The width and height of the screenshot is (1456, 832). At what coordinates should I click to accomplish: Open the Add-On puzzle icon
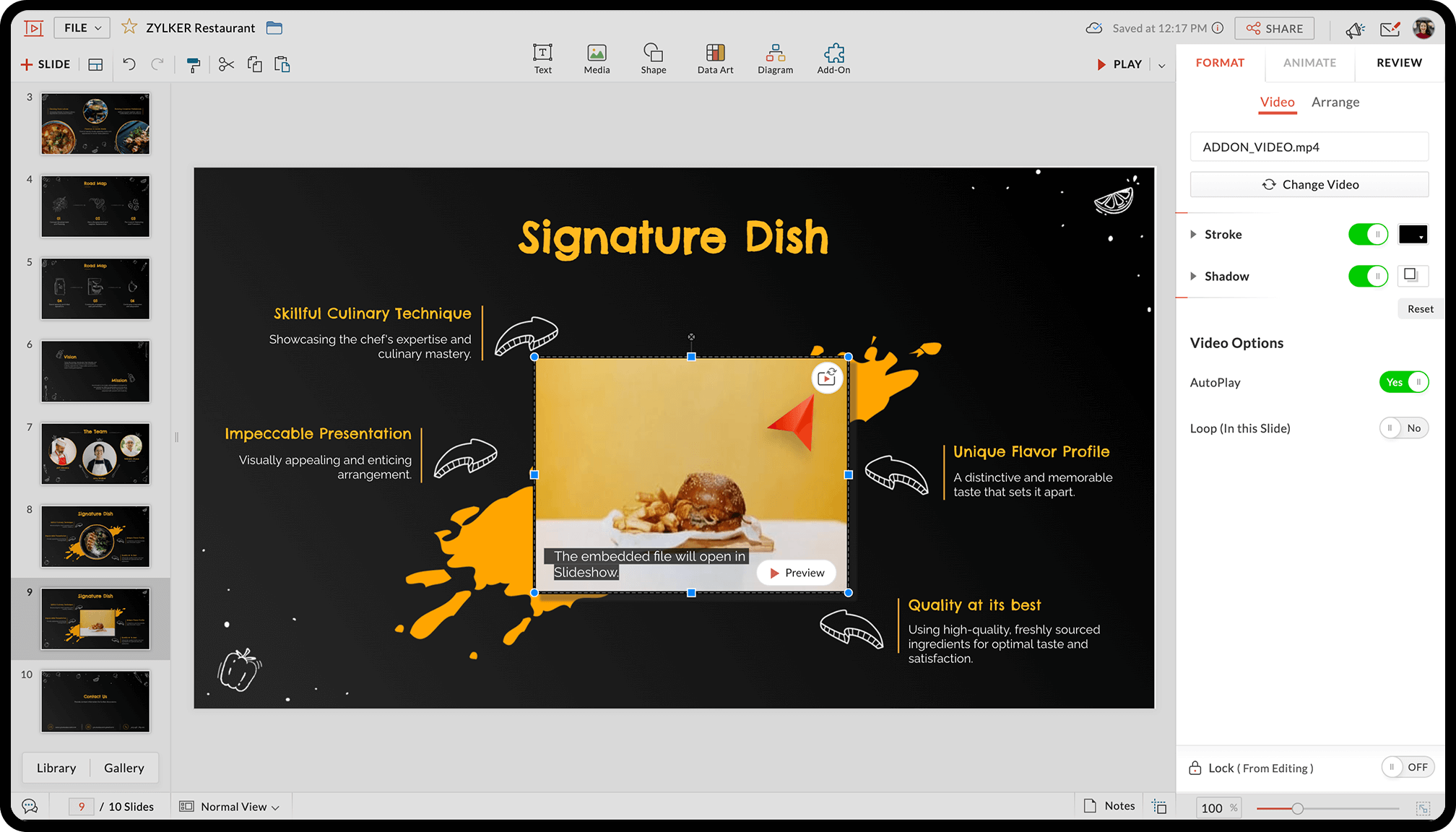pyautogui.click(x=833, y=58)
